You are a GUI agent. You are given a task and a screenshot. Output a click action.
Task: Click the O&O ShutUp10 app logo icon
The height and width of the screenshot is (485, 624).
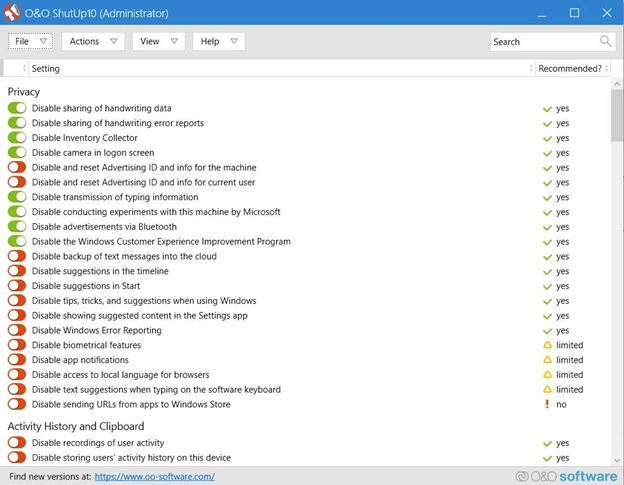(x=12, y=13)
